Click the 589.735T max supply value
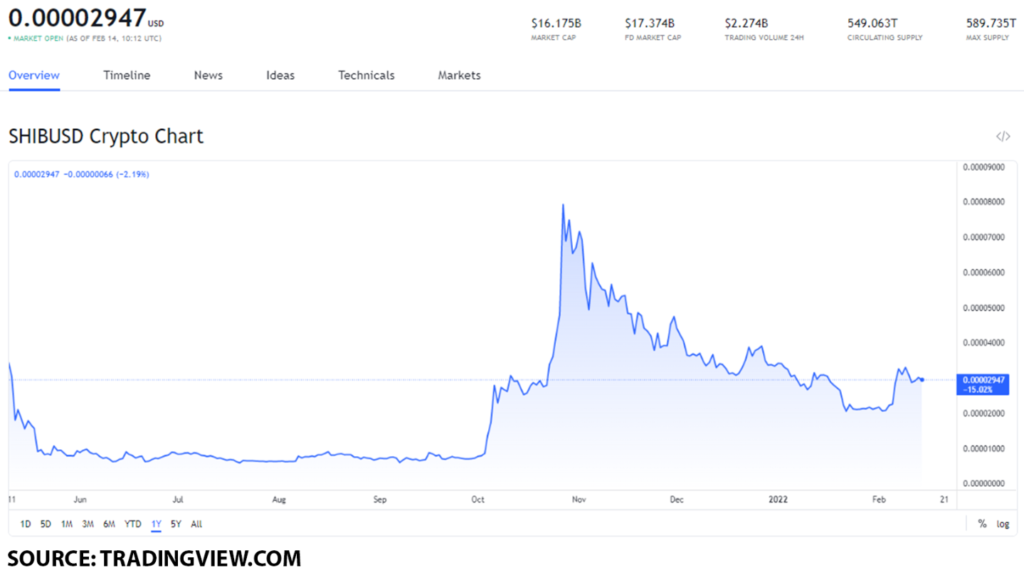The height and width of the screenshot is (573, 1024). (991, 23)
